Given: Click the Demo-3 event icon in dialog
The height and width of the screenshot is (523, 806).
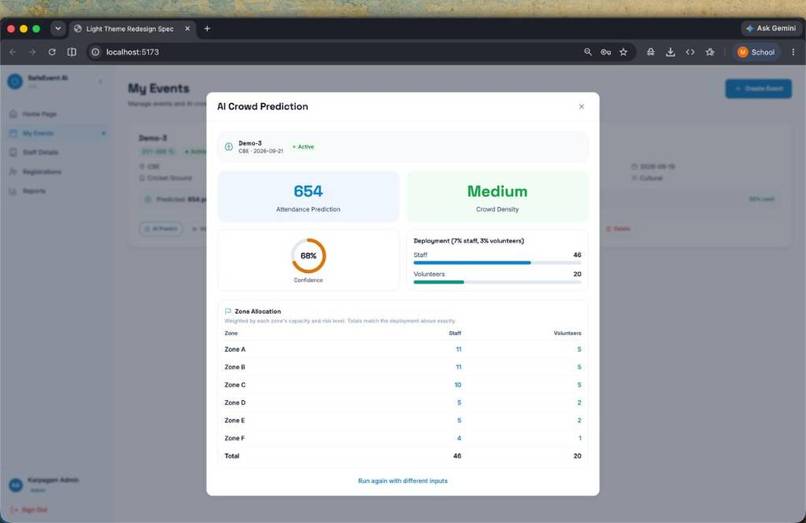Looking at the screenshot, I should [x=229, y=147].
